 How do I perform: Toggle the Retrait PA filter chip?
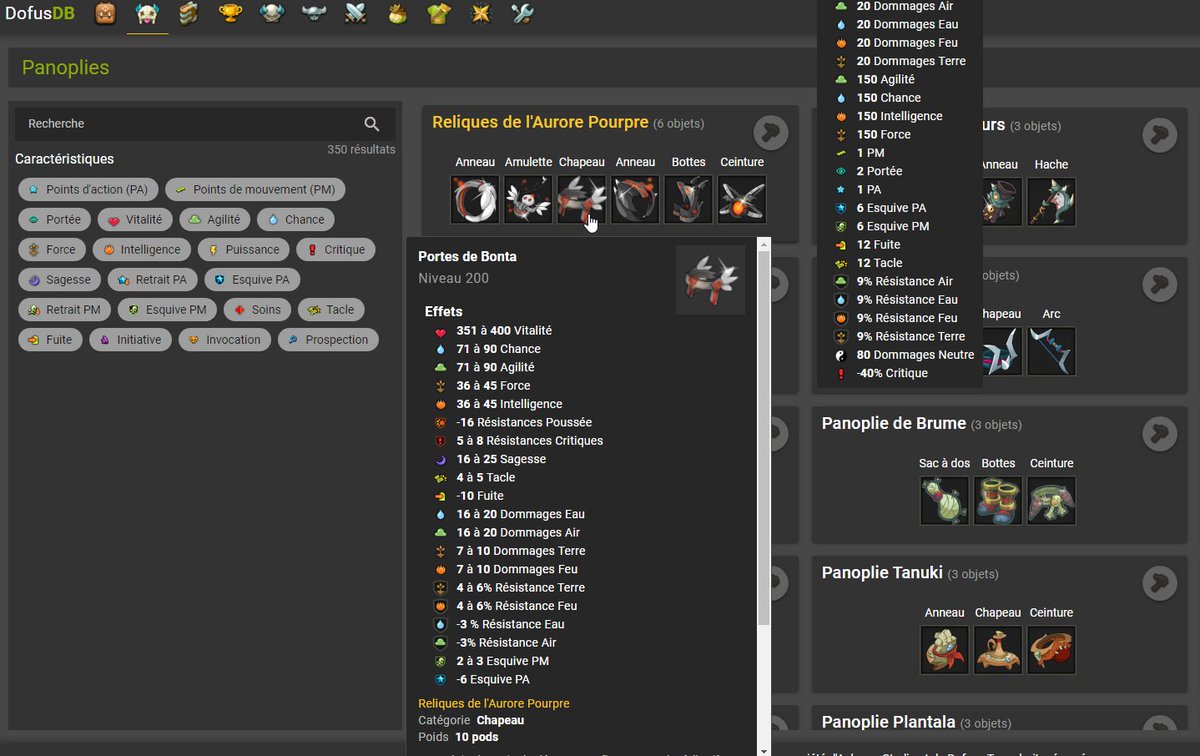pos(152,280)
